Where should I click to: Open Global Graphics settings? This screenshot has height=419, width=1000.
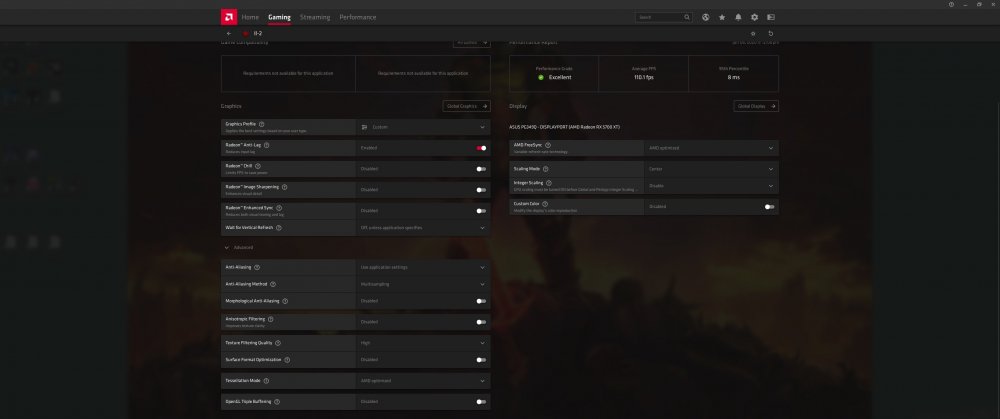pyautogui.click(x=466, y=106)
